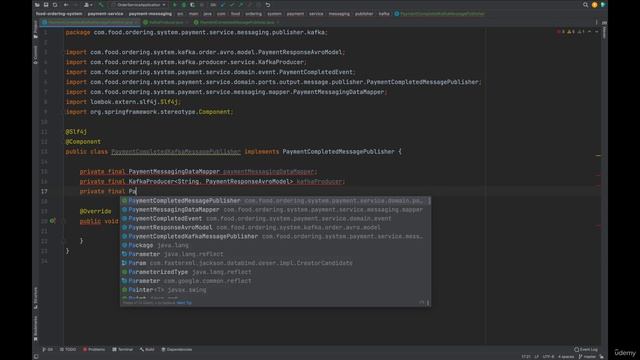The image size is (640, 360).
Task: Click the LF line separator widget
Action: [x=537, y=357]
